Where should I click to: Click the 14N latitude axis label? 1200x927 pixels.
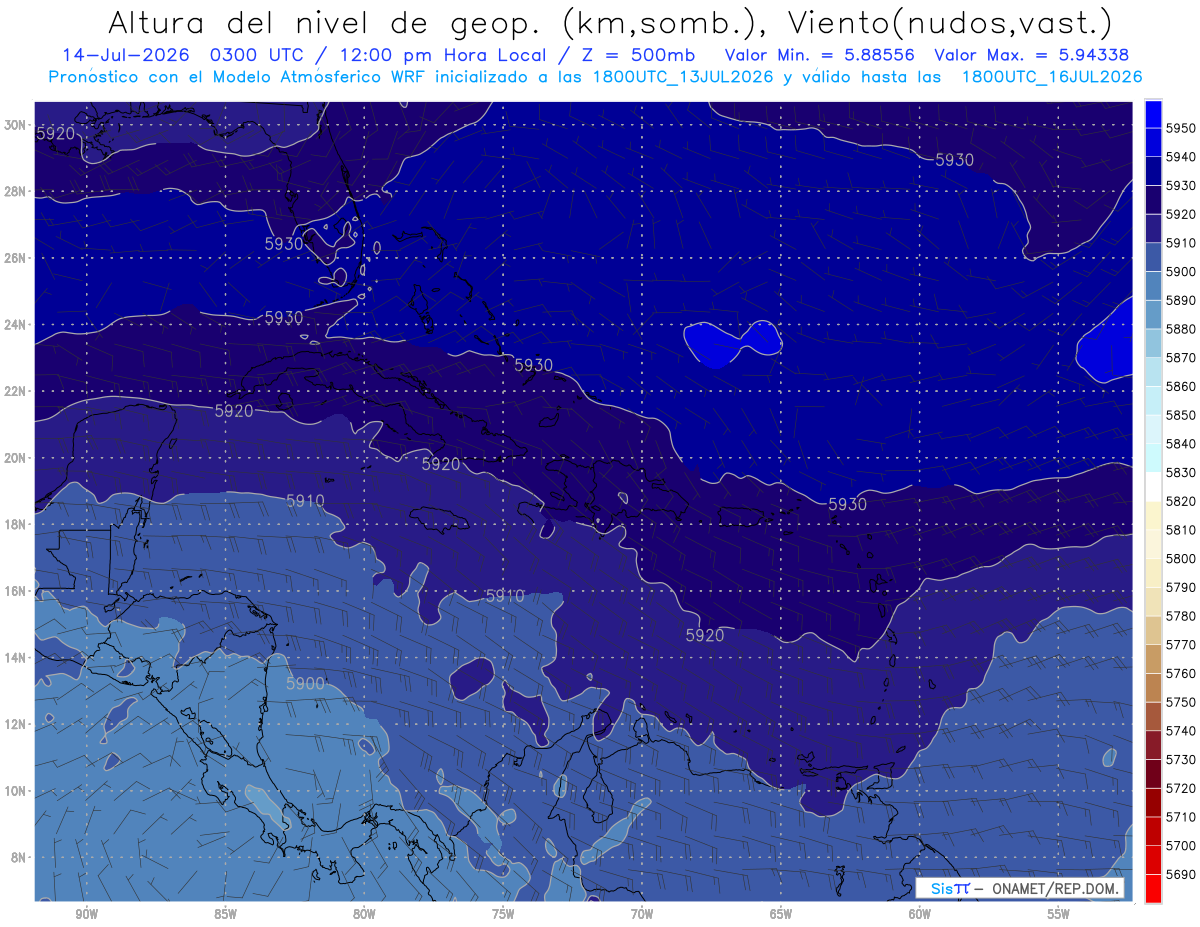pyautogui.click(x=15, y=658)
